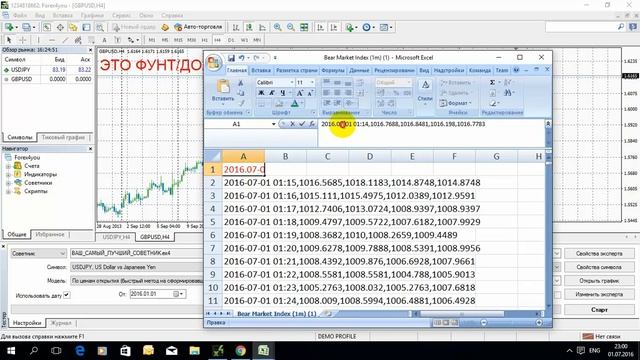Switch chart to candlesticks mode
Image resolution: width=640 pixels, height=360 pixels.
tap(249, 27)
